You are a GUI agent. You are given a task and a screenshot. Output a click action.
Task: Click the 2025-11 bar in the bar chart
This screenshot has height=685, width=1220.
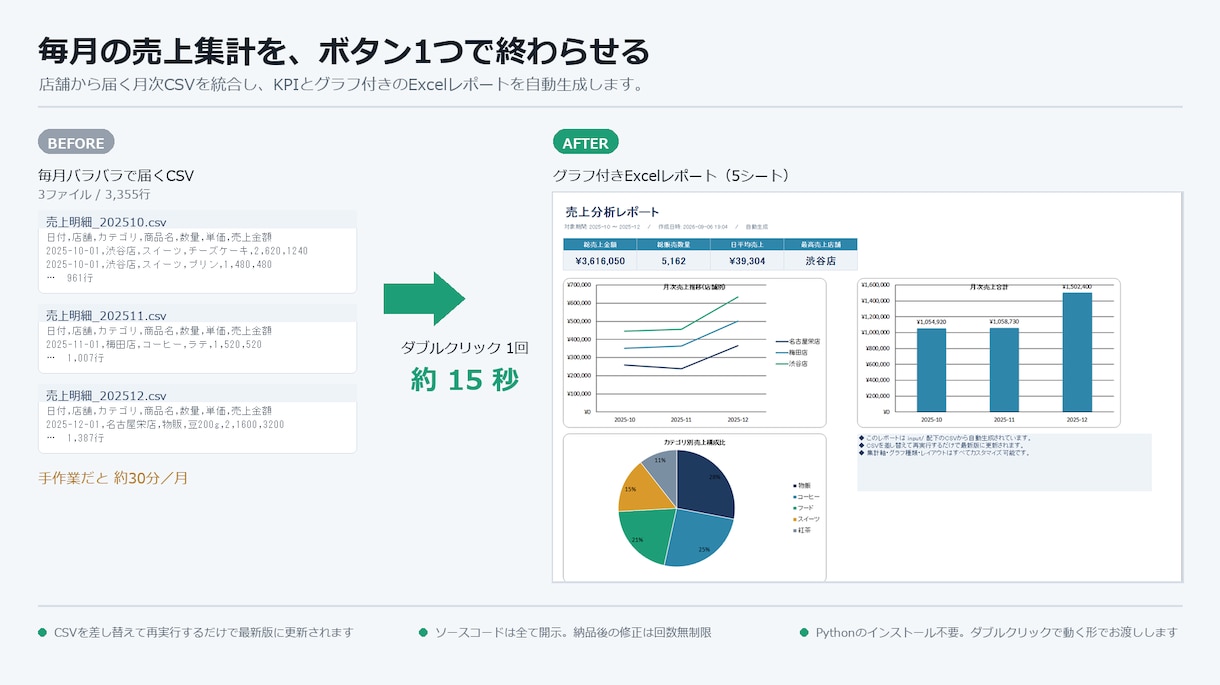click(1004, 369)
